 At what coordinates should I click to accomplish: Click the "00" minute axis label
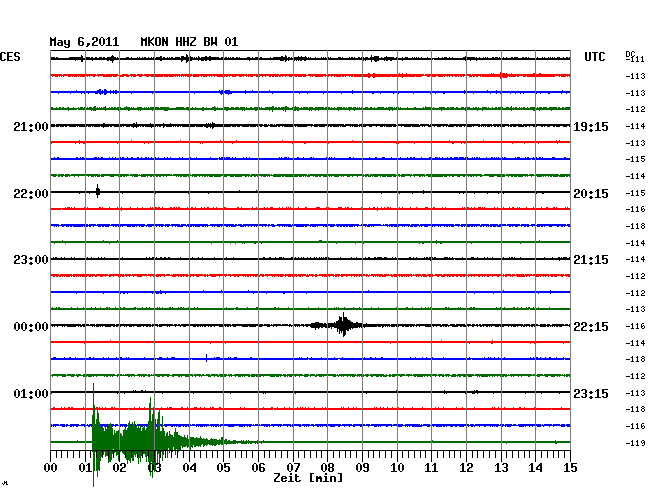(51, 468)
